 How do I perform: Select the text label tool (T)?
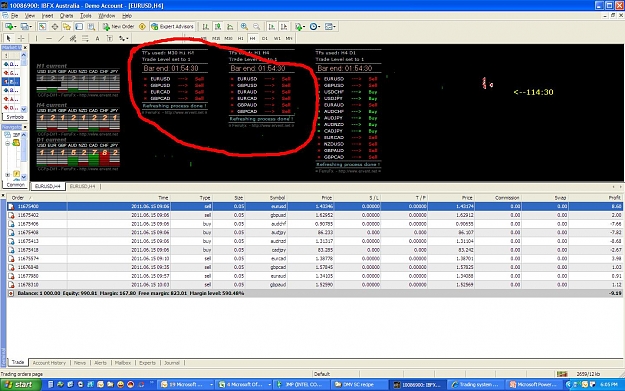click(110, 38)
